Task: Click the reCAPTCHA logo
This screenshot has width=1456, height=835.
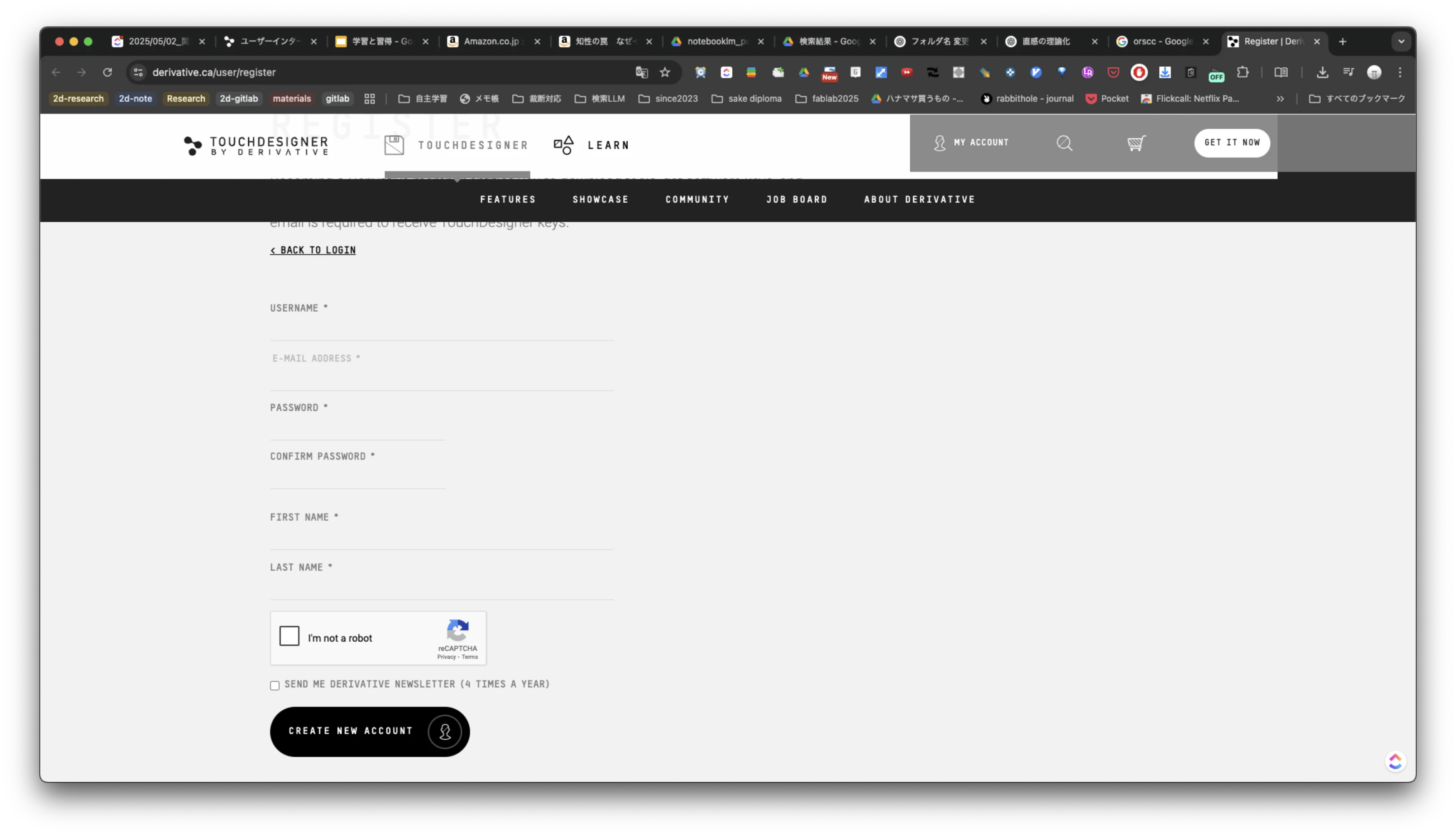Action: 457,630
